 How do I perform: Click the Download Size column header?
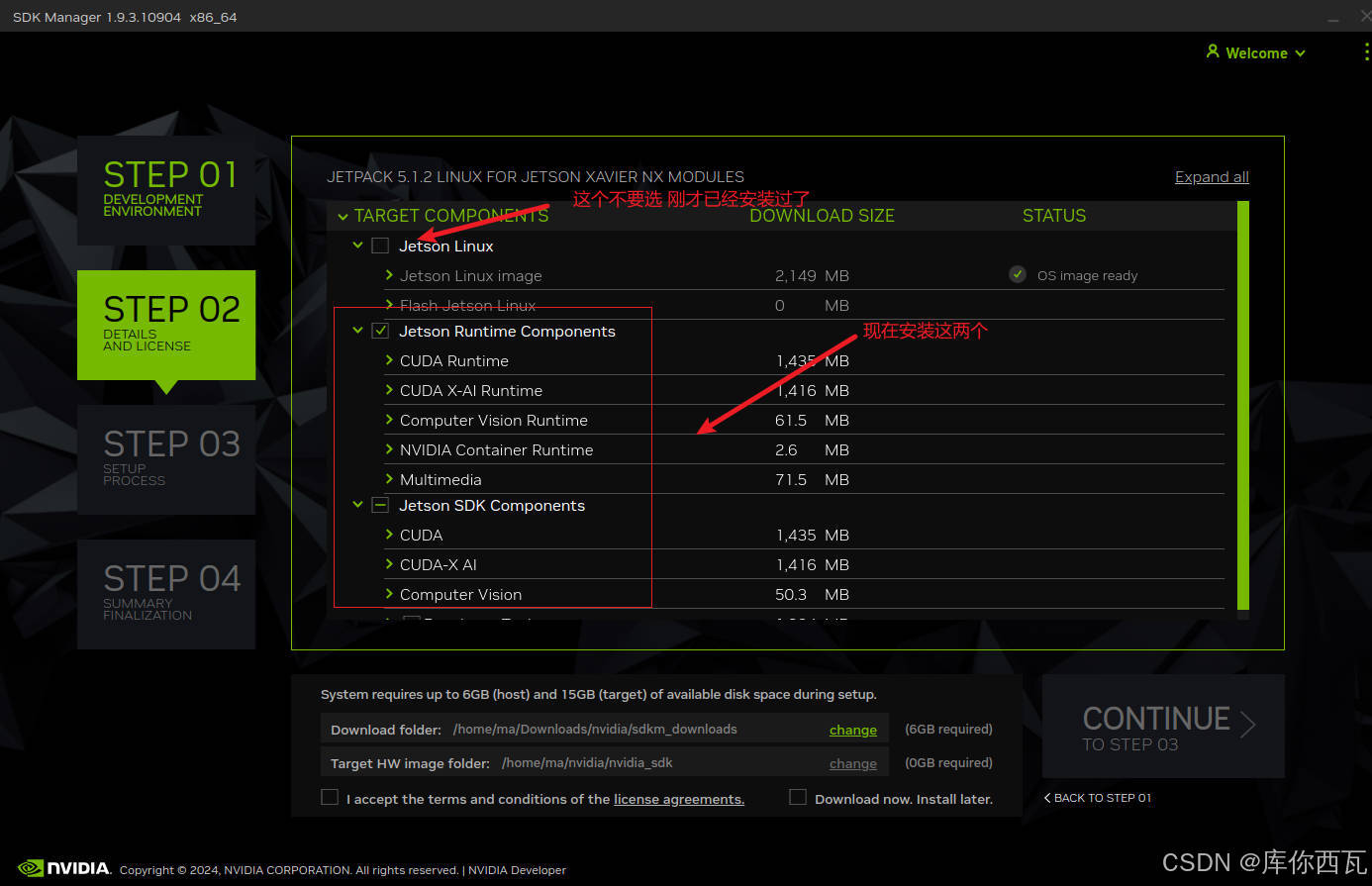coord(822,216)
